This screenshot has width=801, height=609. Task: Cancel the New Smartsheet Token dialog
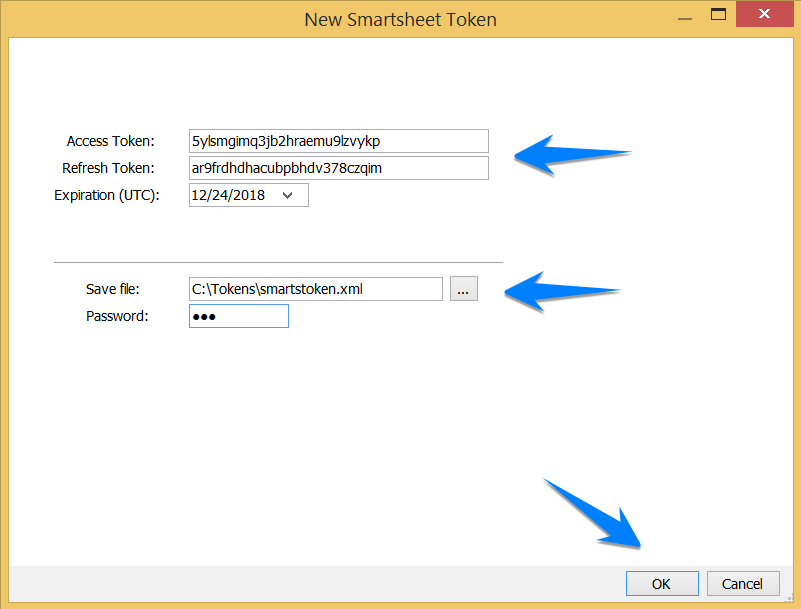(x=743, y=583)
